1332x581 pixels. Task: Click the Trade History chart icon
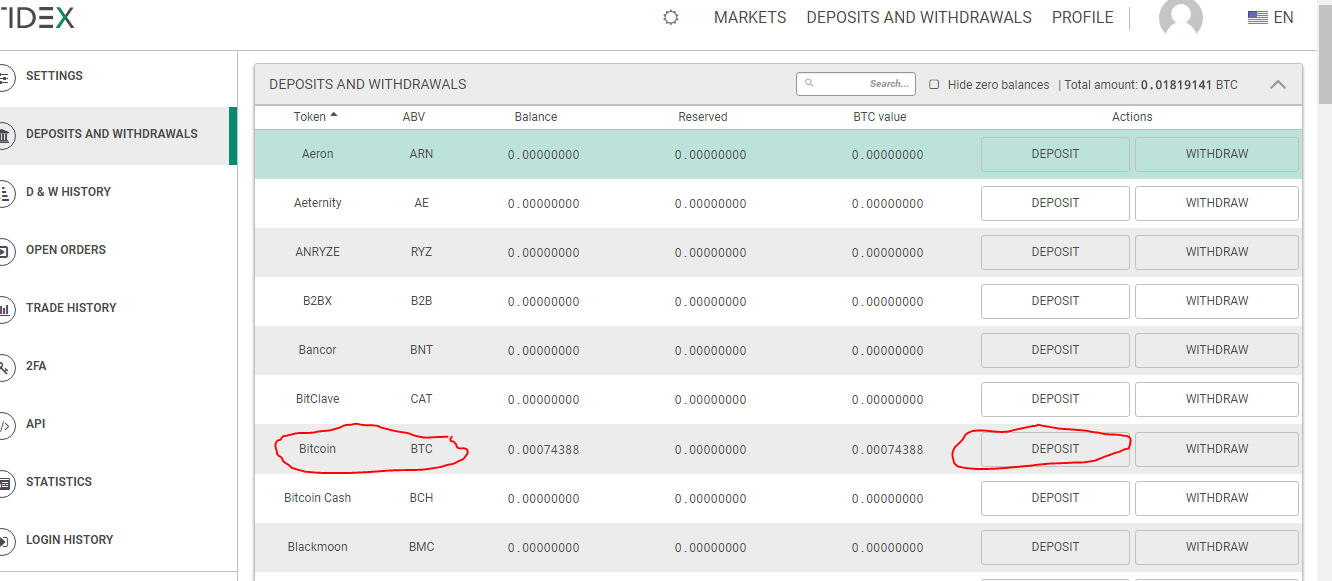pyautogui.click(x=6, y=308)
